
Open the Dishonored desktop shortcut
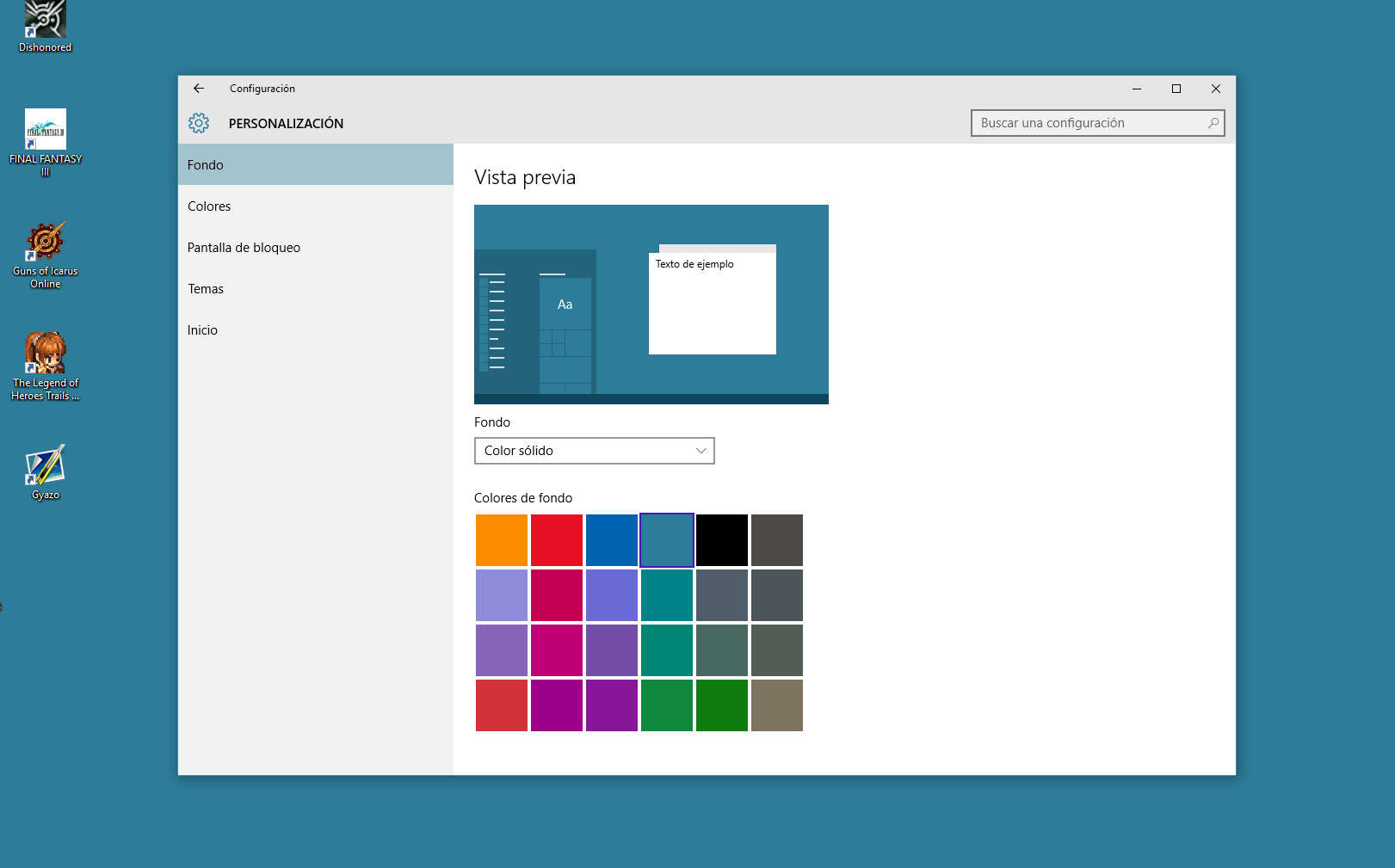(x=46, y=26)
